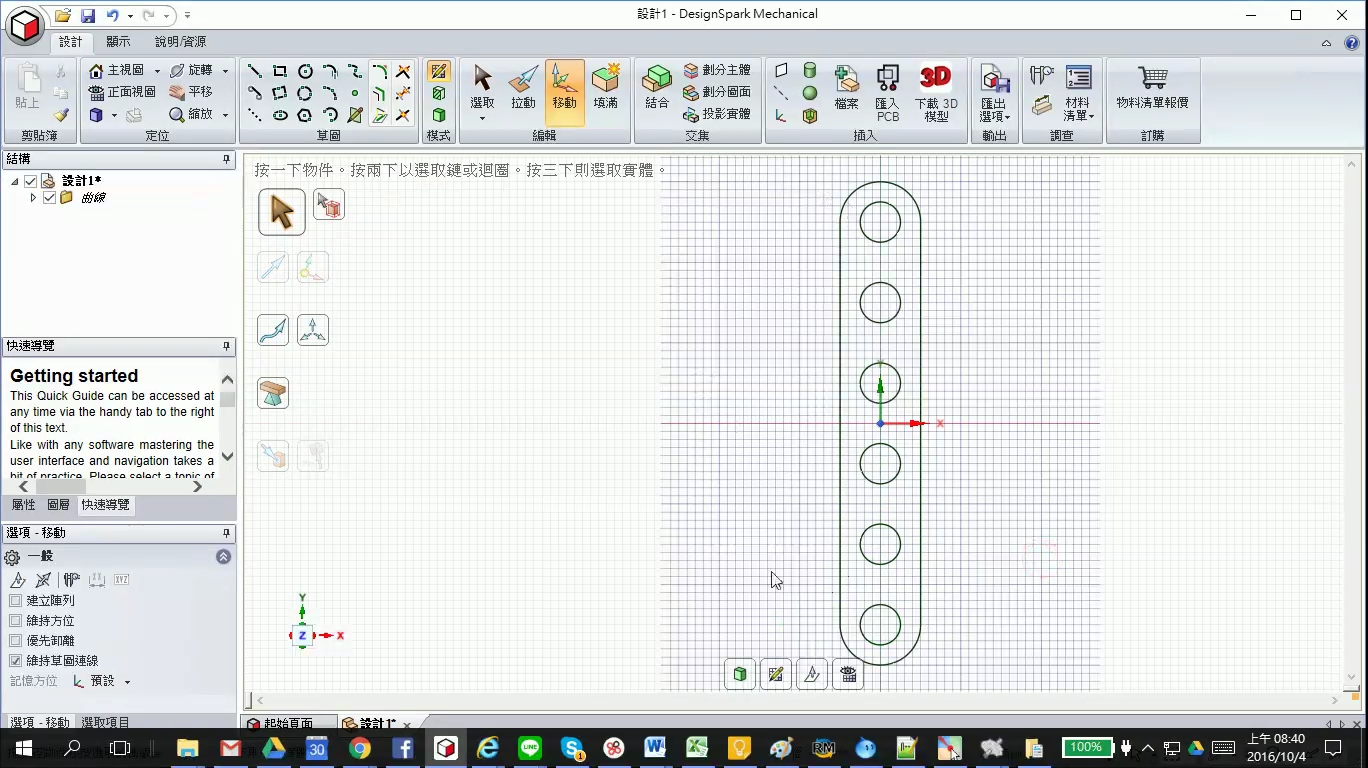The width and height of the screenshot is (1368, 768).
Task: Insert a 檔案 (File) component
Action: (847, 86)
